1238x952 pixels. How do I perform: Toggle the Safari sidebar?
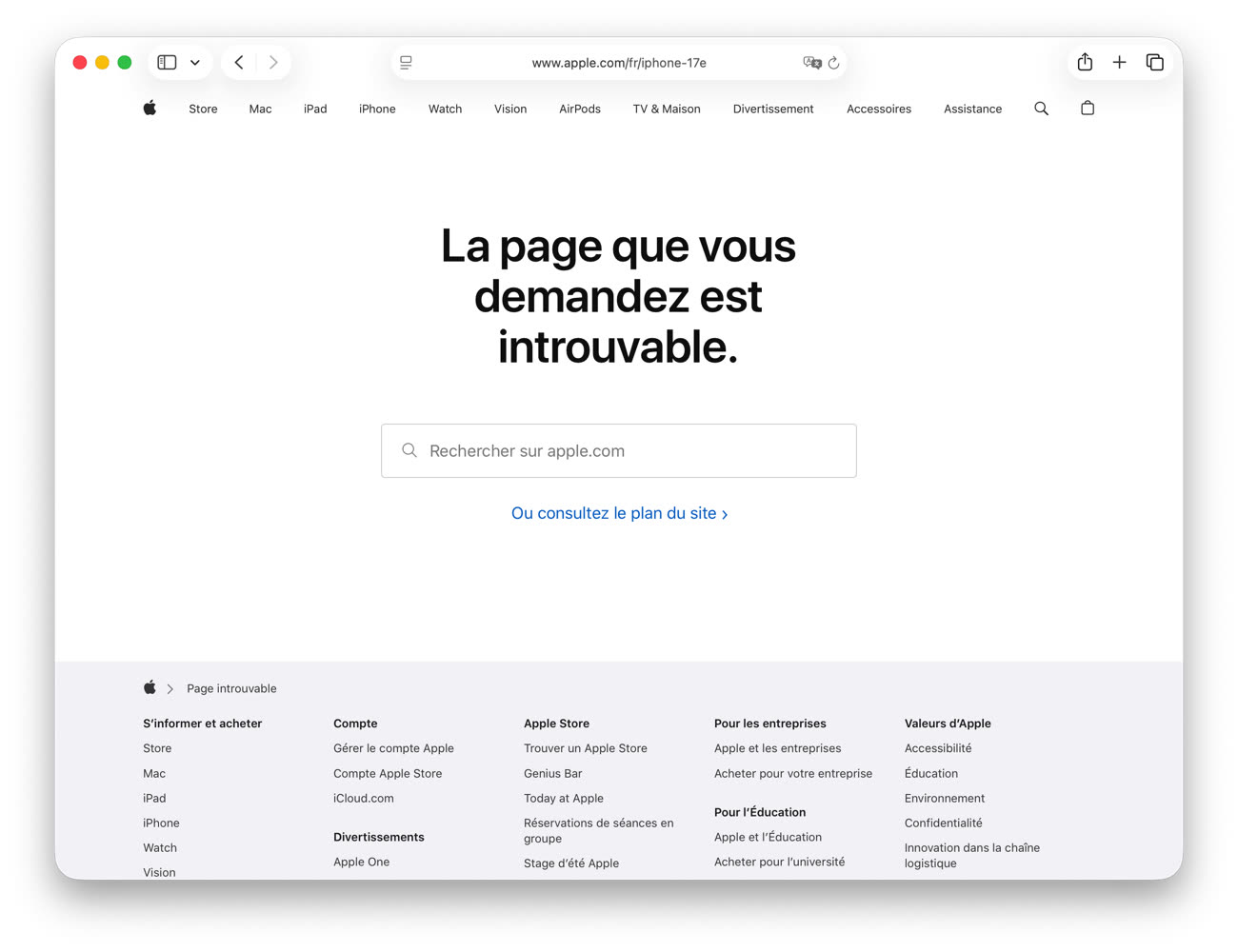click(168, 63)
